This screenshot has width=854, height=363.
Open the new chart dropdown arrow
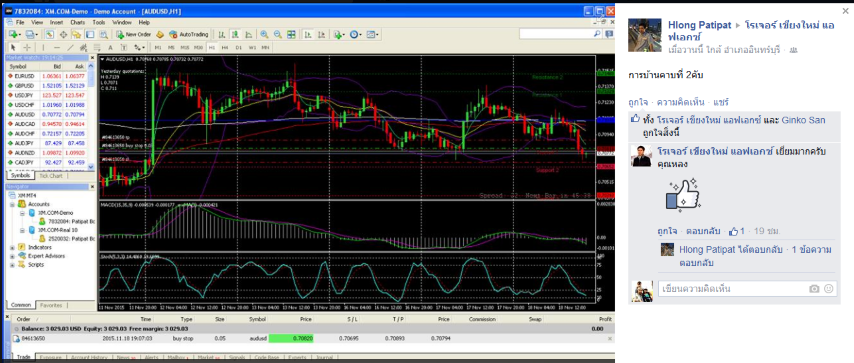20,34
